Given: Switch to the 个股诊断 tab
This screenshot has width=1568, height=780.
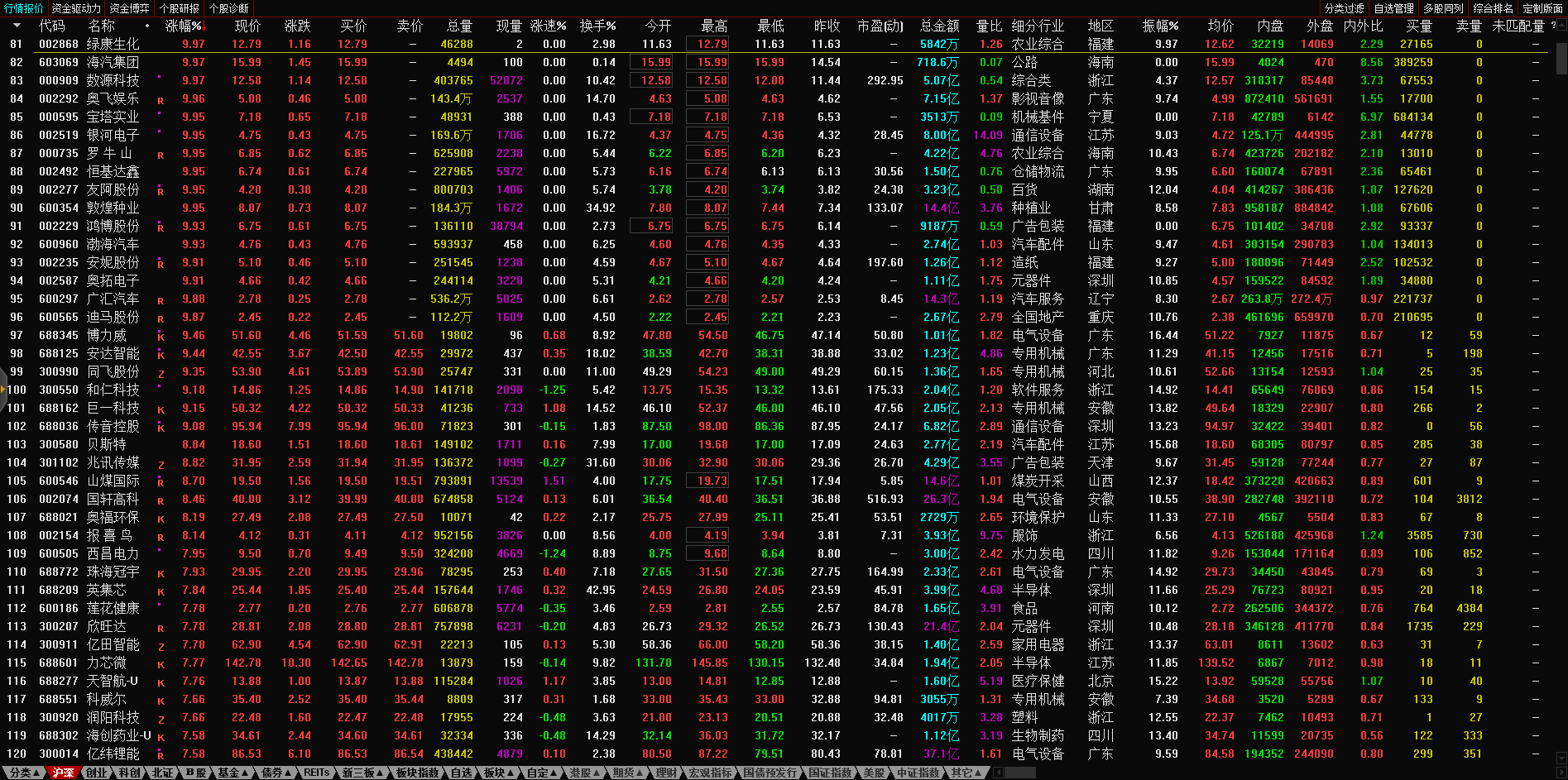Looking at the screenshot, I should click(x=229, y=8).
